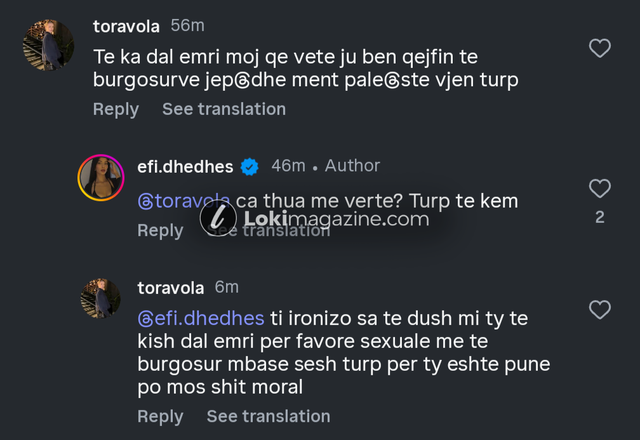Like toravola's first comment with heart
The width and height of the screenshot is (640, 440).
click(600, 47)
